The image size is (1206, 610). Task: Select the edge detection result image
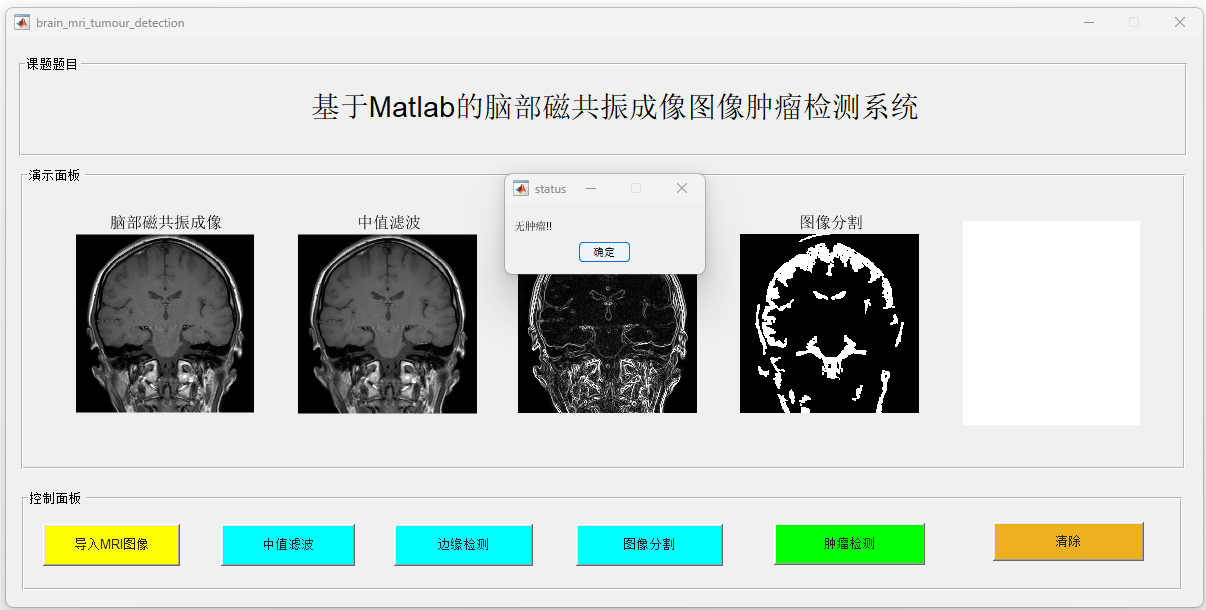607,343
